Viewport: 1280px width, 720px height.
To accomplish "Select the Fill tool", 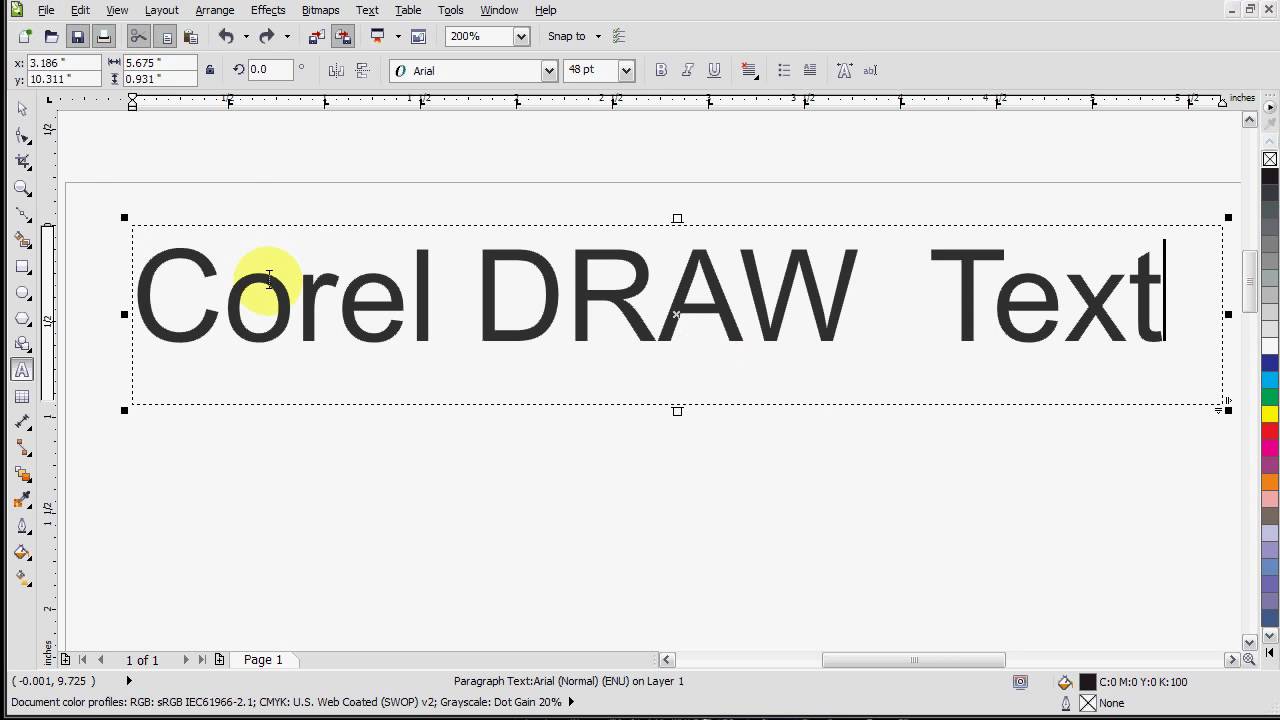I will click(22, 552).
